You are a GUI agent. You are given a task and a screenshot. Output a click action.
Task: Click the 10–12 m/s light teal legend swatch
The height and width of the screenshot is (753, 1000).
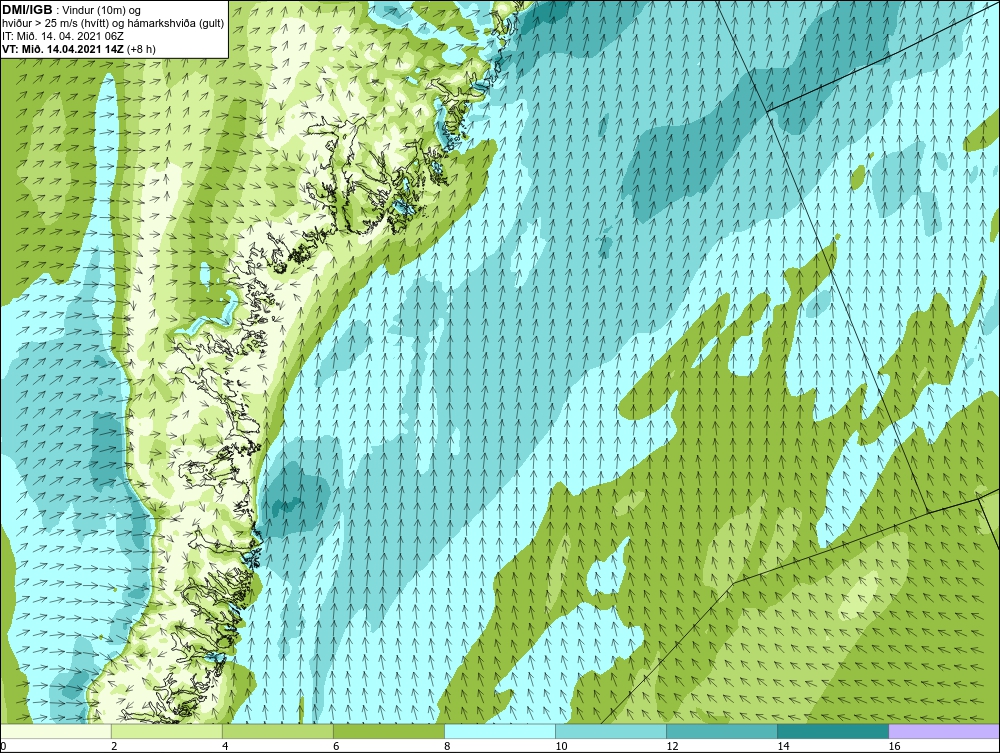[x=611, y=731]
